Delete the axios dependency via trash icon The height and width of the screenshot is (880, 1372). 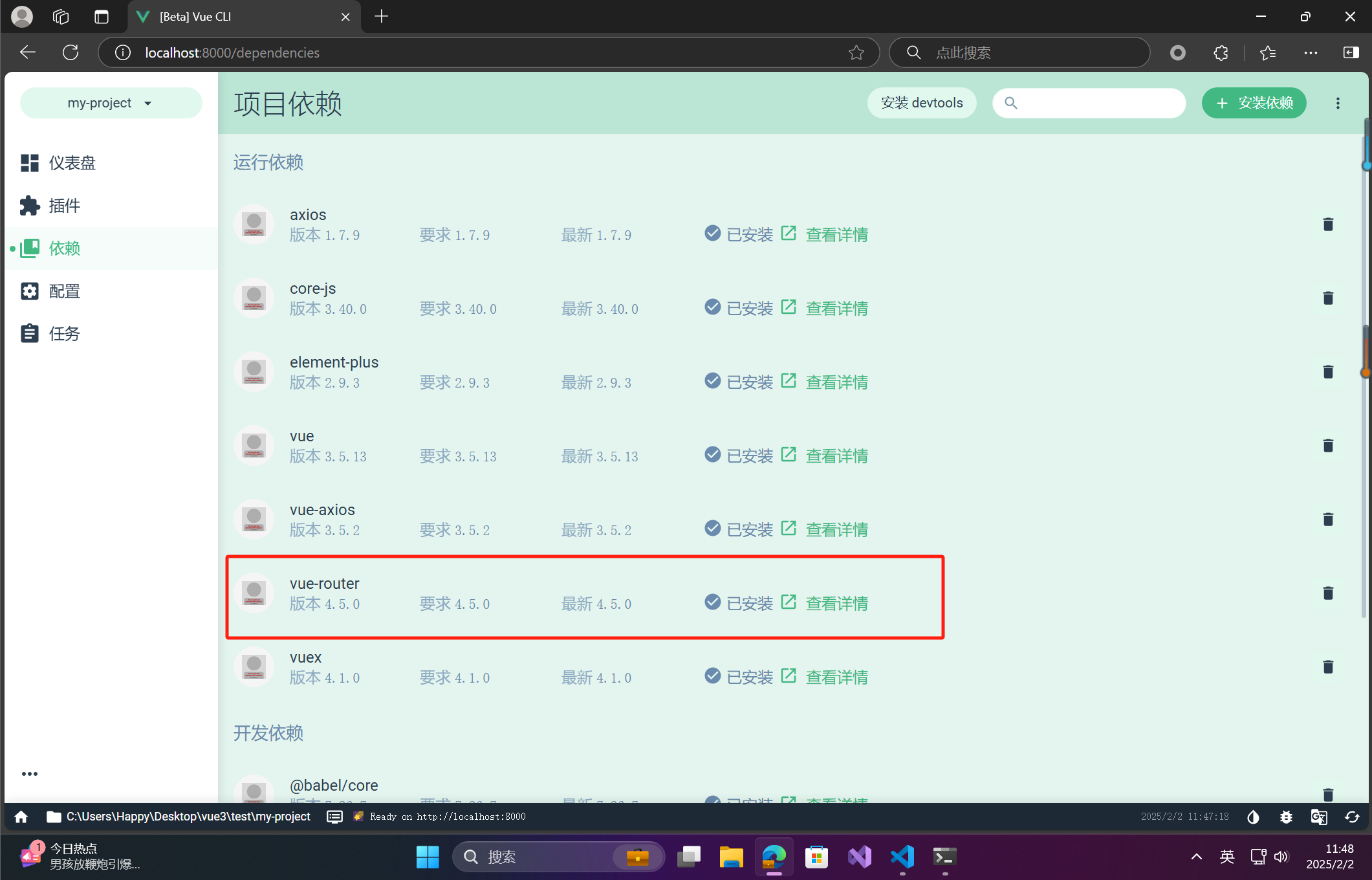click(x=1327, y=224)
